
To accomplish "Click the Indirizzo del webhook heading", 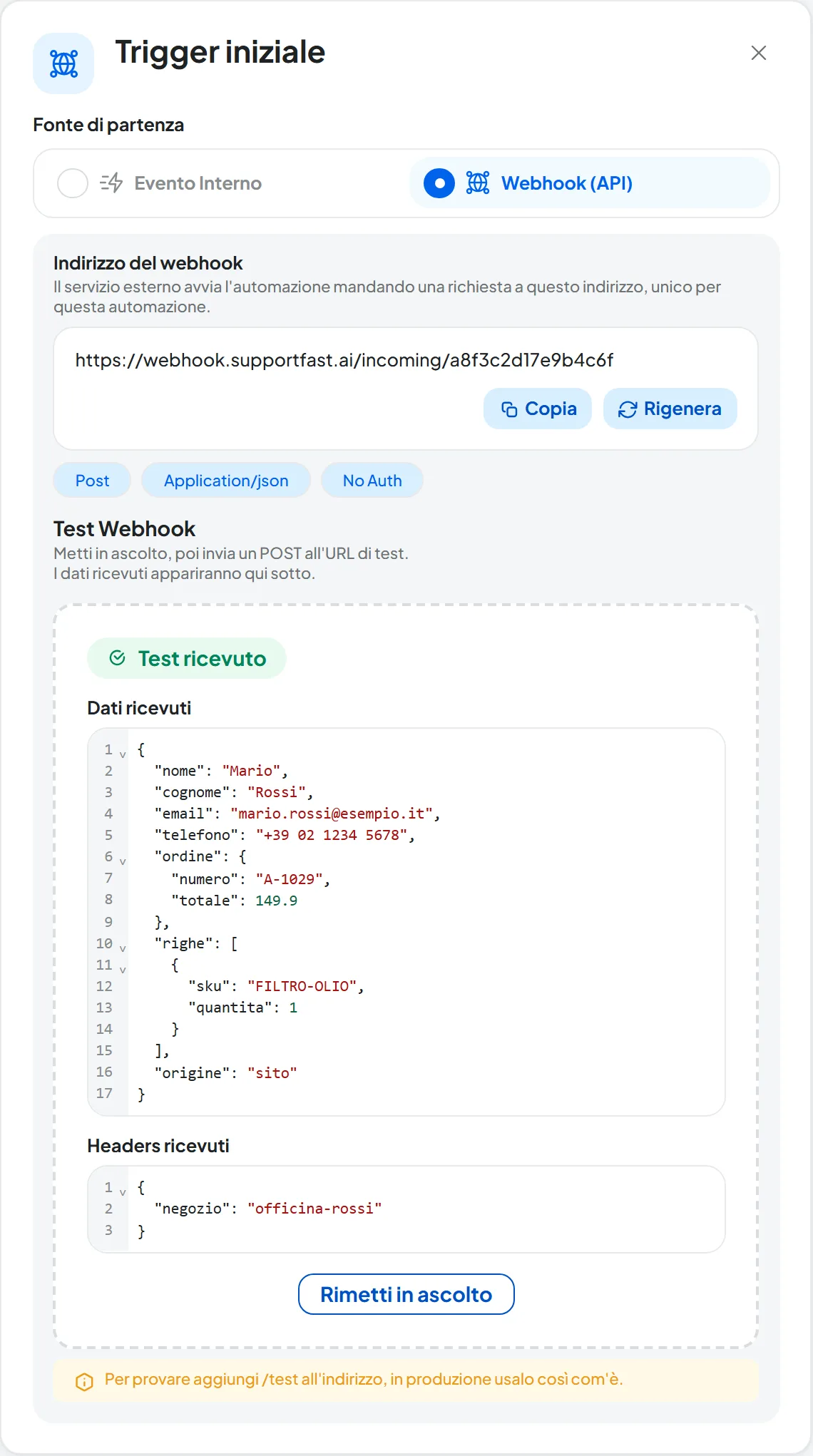I will coord(148,263).
